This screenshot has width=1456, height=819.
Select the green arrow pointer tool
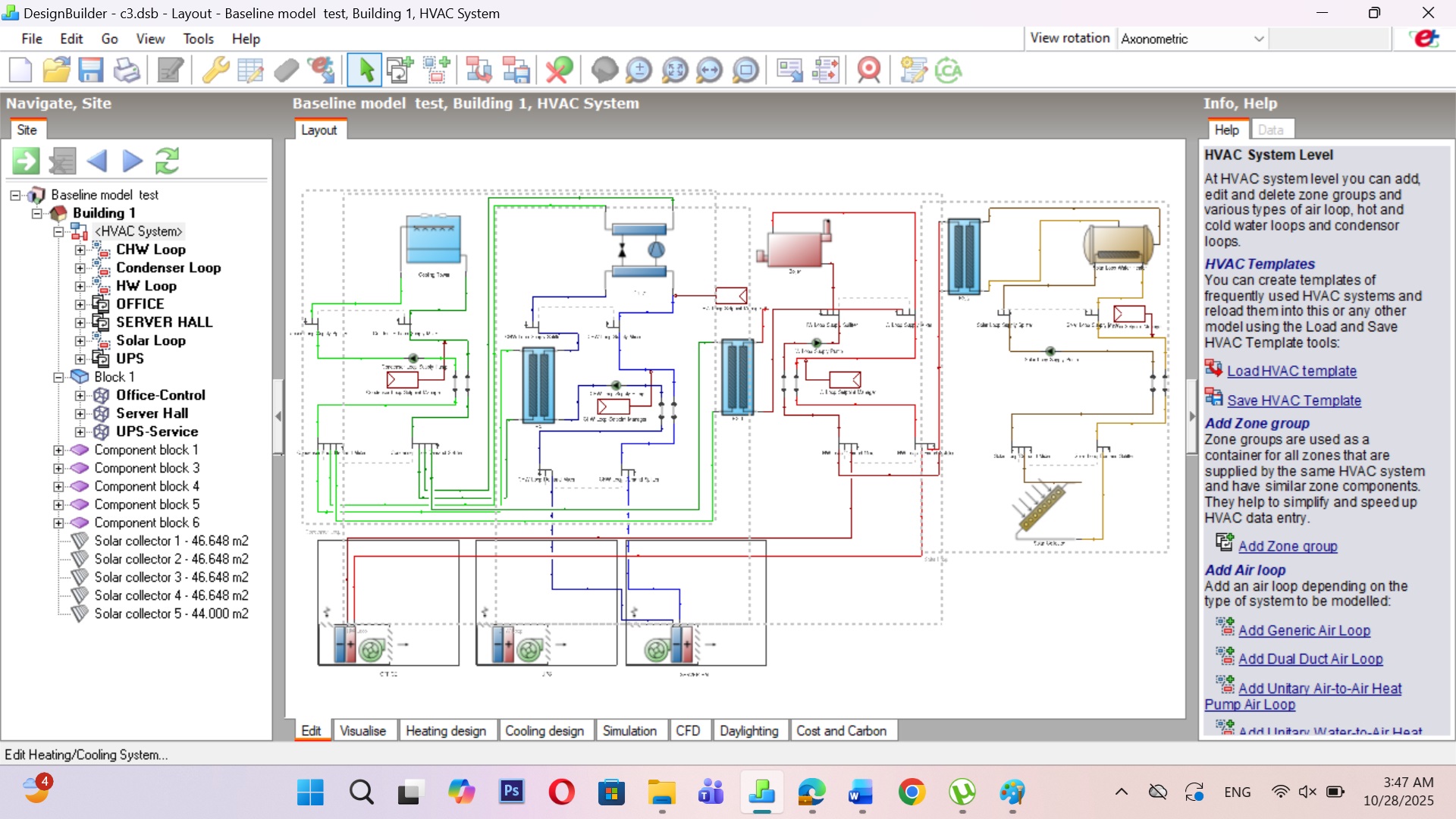(366, 71)
